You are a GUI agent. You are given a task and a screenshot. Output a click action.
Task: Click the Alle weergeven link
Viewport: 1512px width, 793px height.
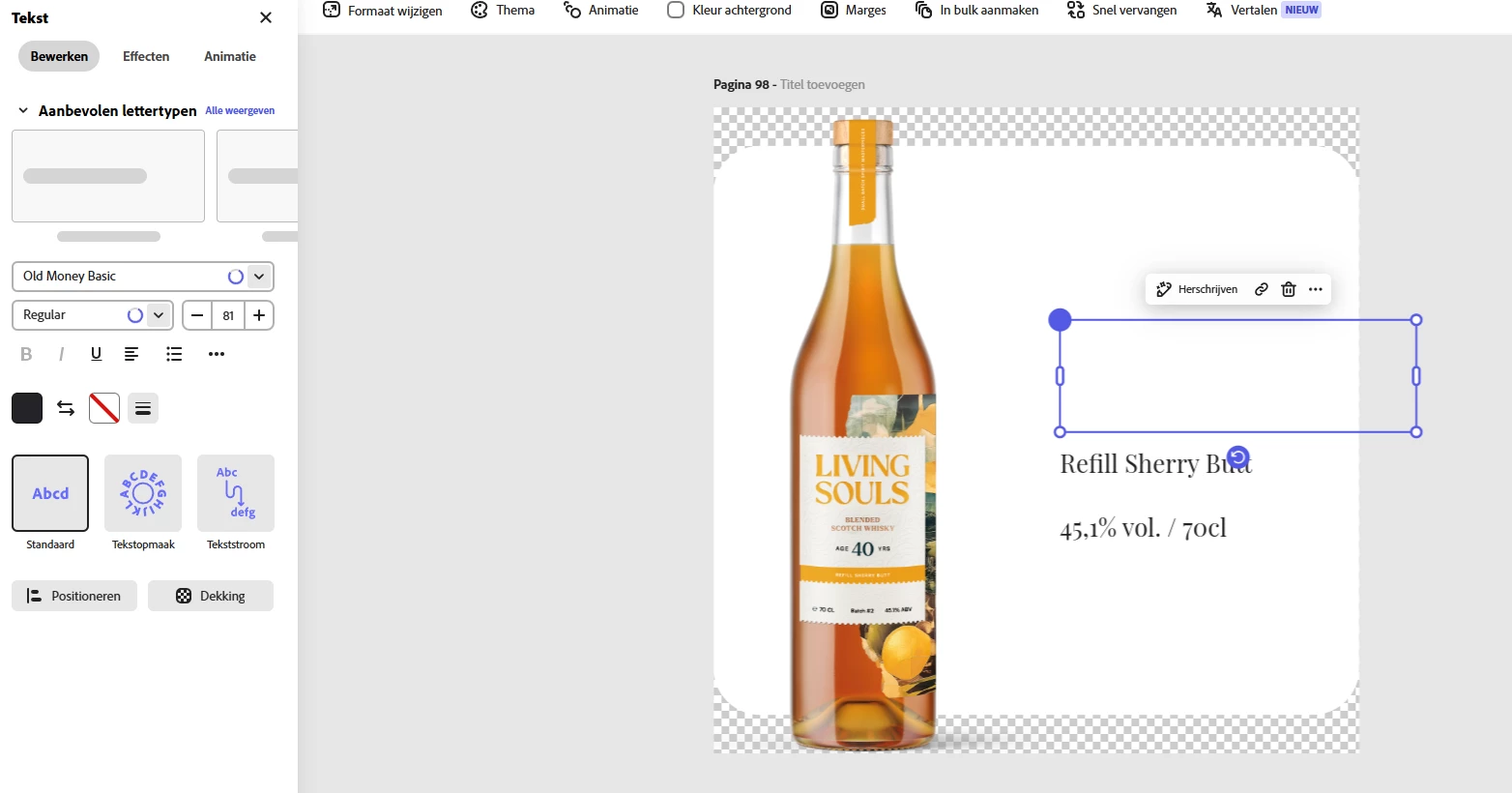click(240, 110)
